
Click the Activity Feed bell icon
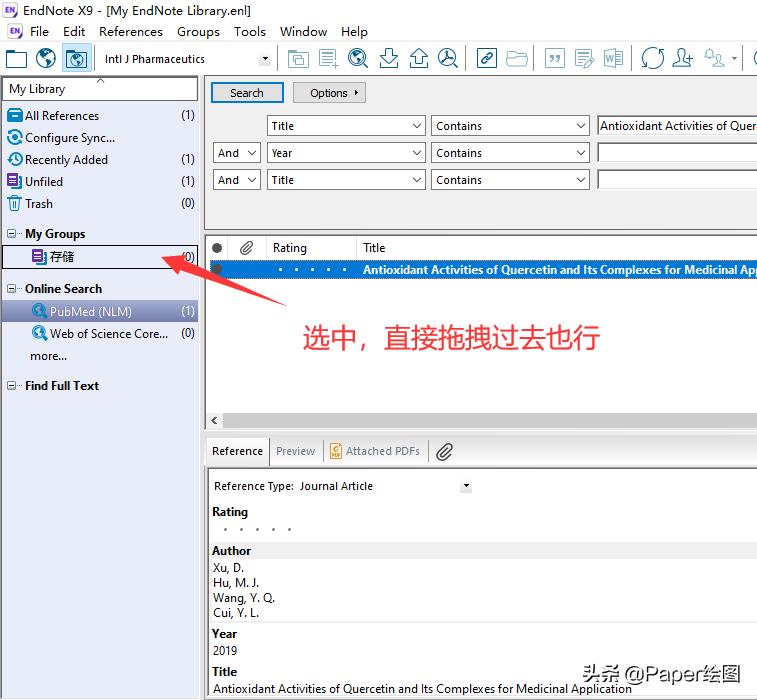[714, 59]
